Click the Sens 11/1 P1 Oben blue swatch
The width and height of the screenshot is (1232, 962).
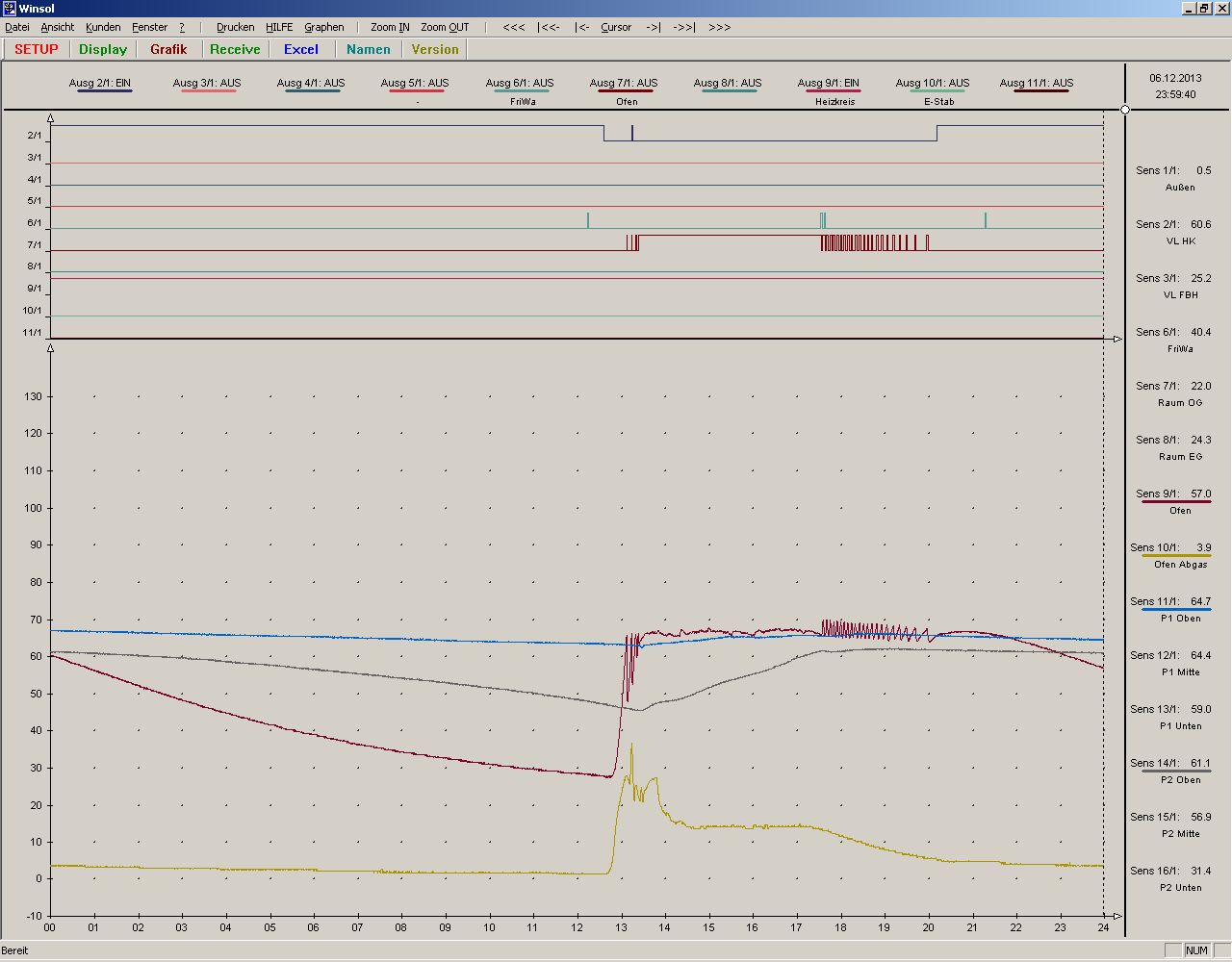[1175, 610]
